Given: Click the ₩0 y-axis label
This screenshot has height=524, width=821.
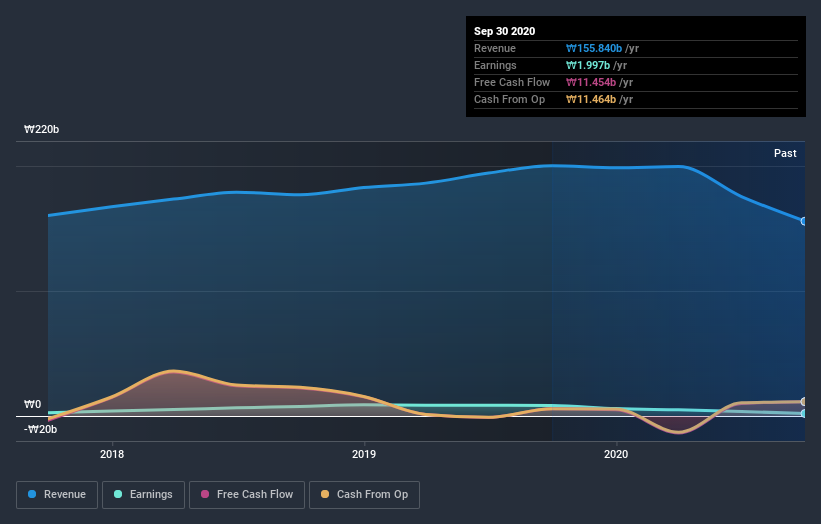Looking at the screenshot, I should point(32,404).
